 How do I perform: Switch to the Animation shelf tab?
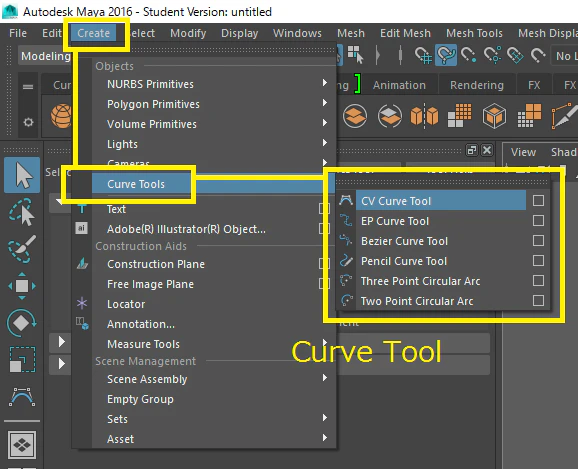point(399,85)
